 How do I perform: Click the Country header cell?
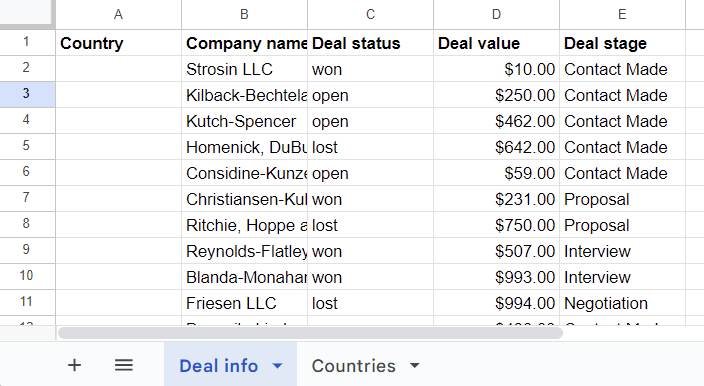(x=119, y=43)
